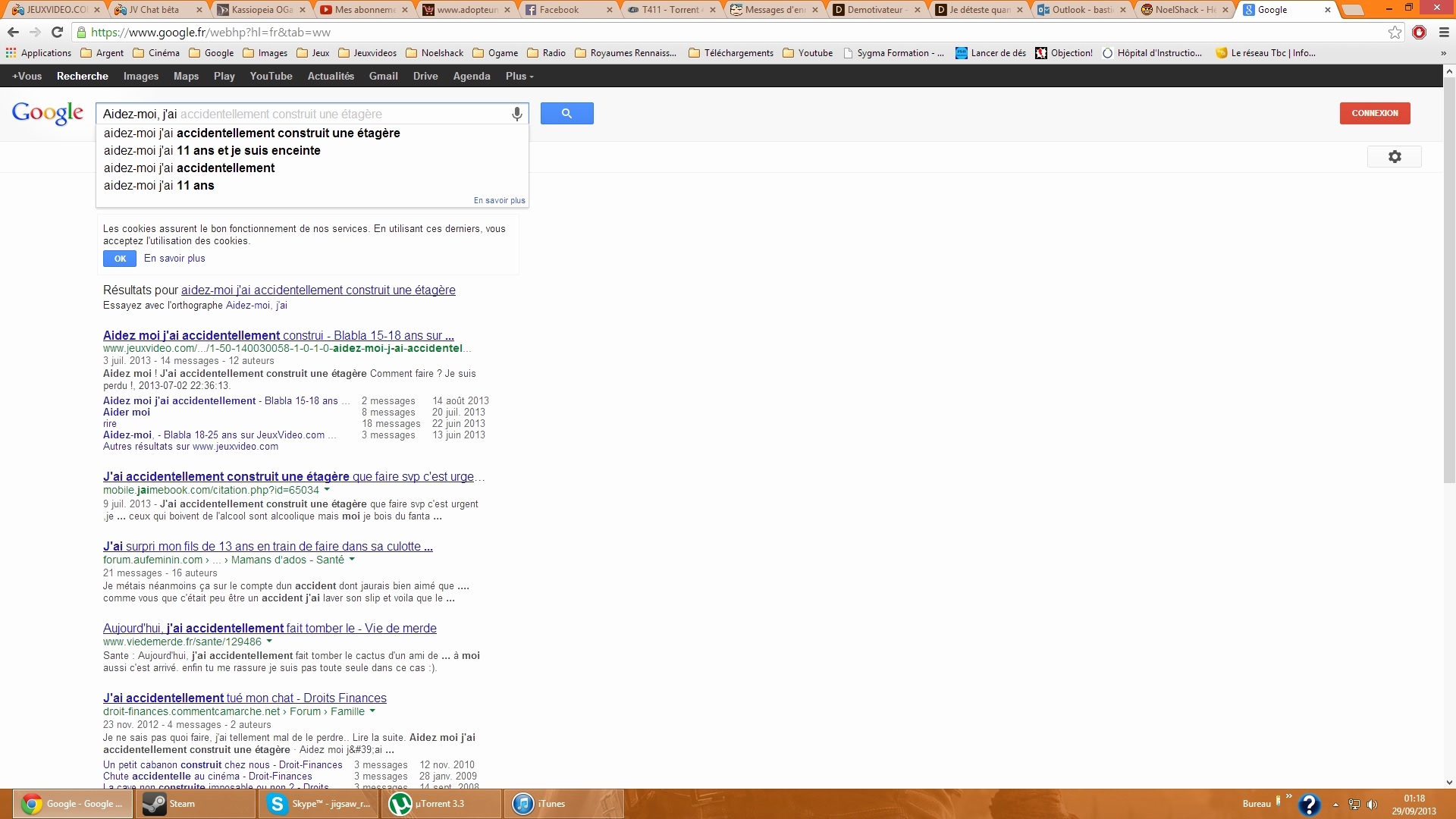
Task: Open the Chrome hamburger menu
Action: click(x=1444, y=32)
